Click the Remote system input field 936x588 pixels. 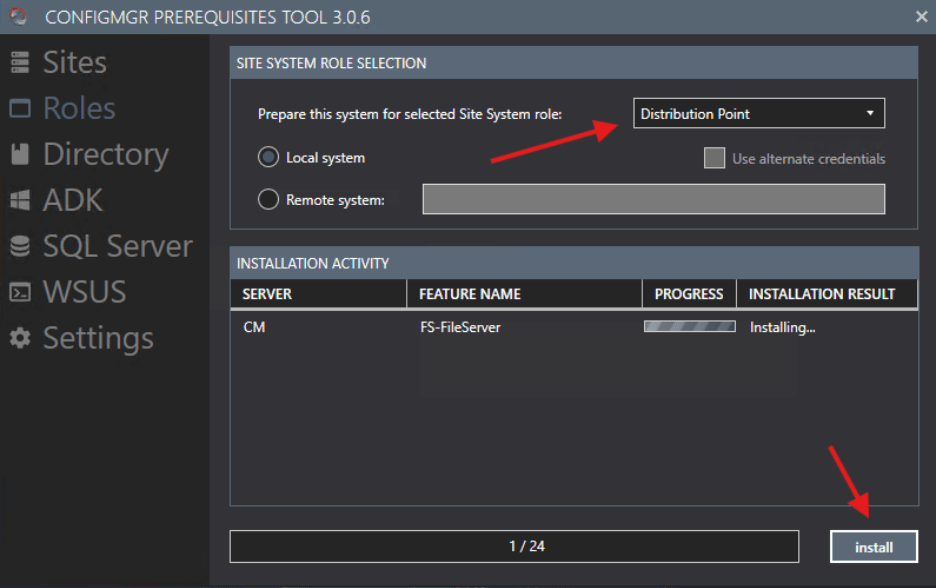click(653, 199)
